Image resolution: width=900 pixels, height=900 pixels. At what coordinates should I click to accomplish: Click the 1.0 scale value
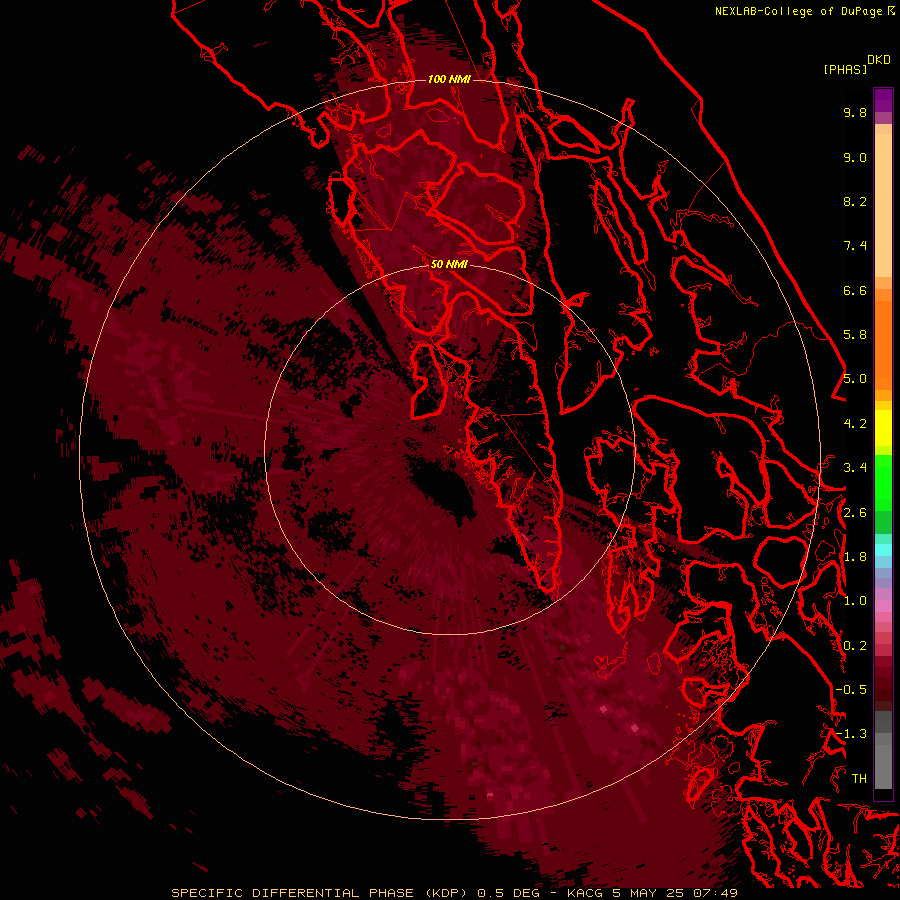[x=855, y=601]
